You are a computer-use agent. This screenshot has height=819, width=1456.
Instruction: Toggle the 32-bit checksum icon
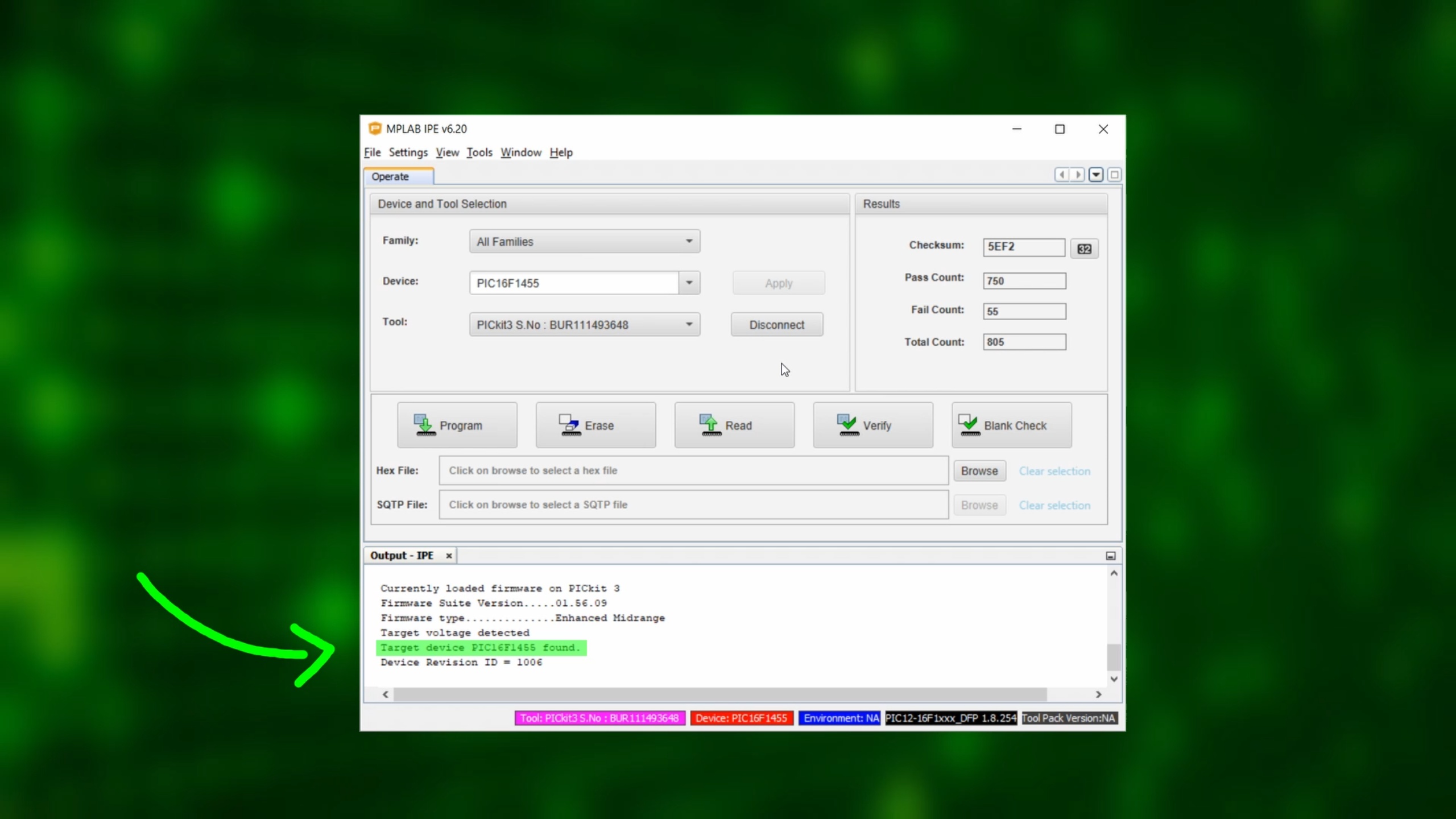point(1084,249)
